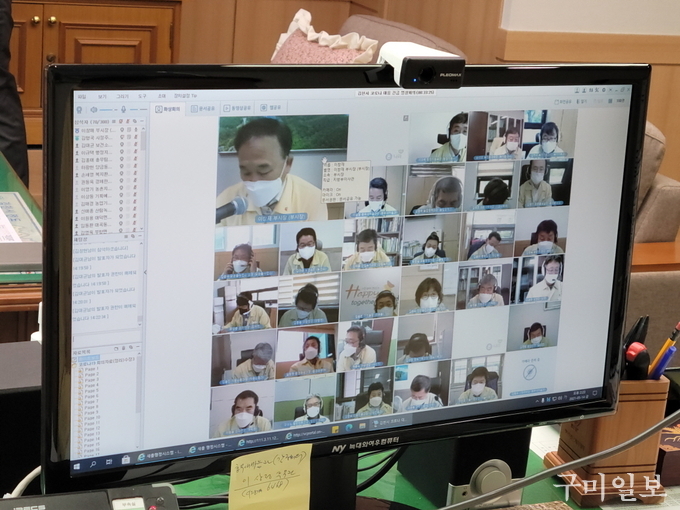Image resolution: width=680 pixels, height=510 pixels.
Task: Open the Microsoft Store taskbar icon
Action: point(125,460)
